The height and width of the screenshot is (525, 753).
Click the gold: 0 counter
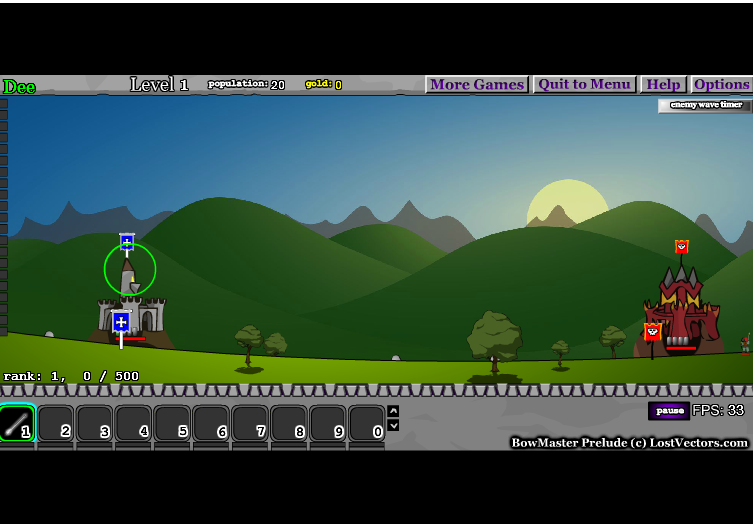click(324, 85)
